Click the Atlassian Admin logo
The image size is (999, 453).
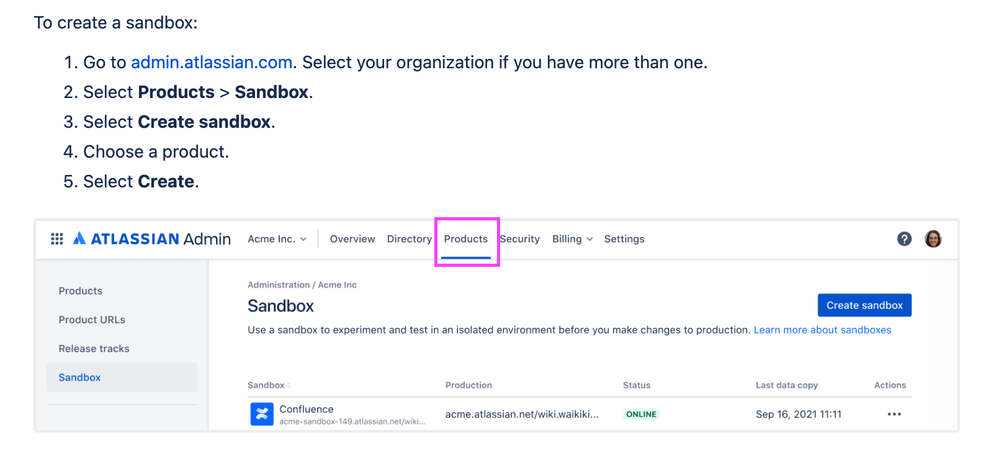(x=152, y=239)
